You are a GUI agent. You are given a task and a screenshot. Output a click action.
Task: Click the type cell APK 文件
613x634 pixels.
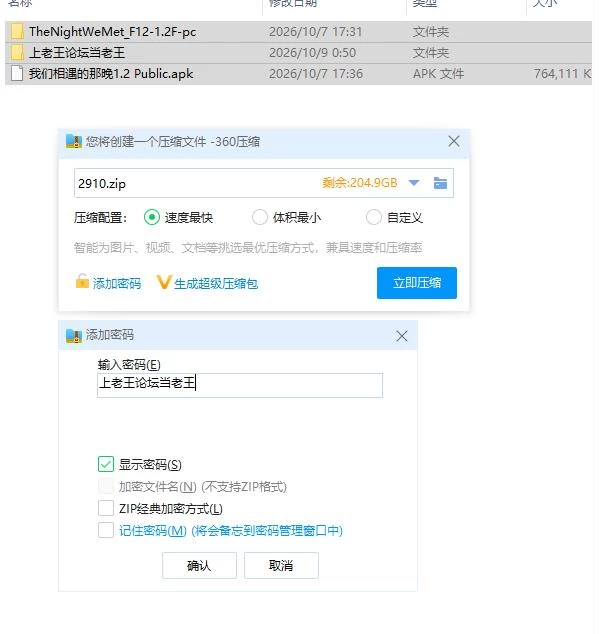(438, 74)
